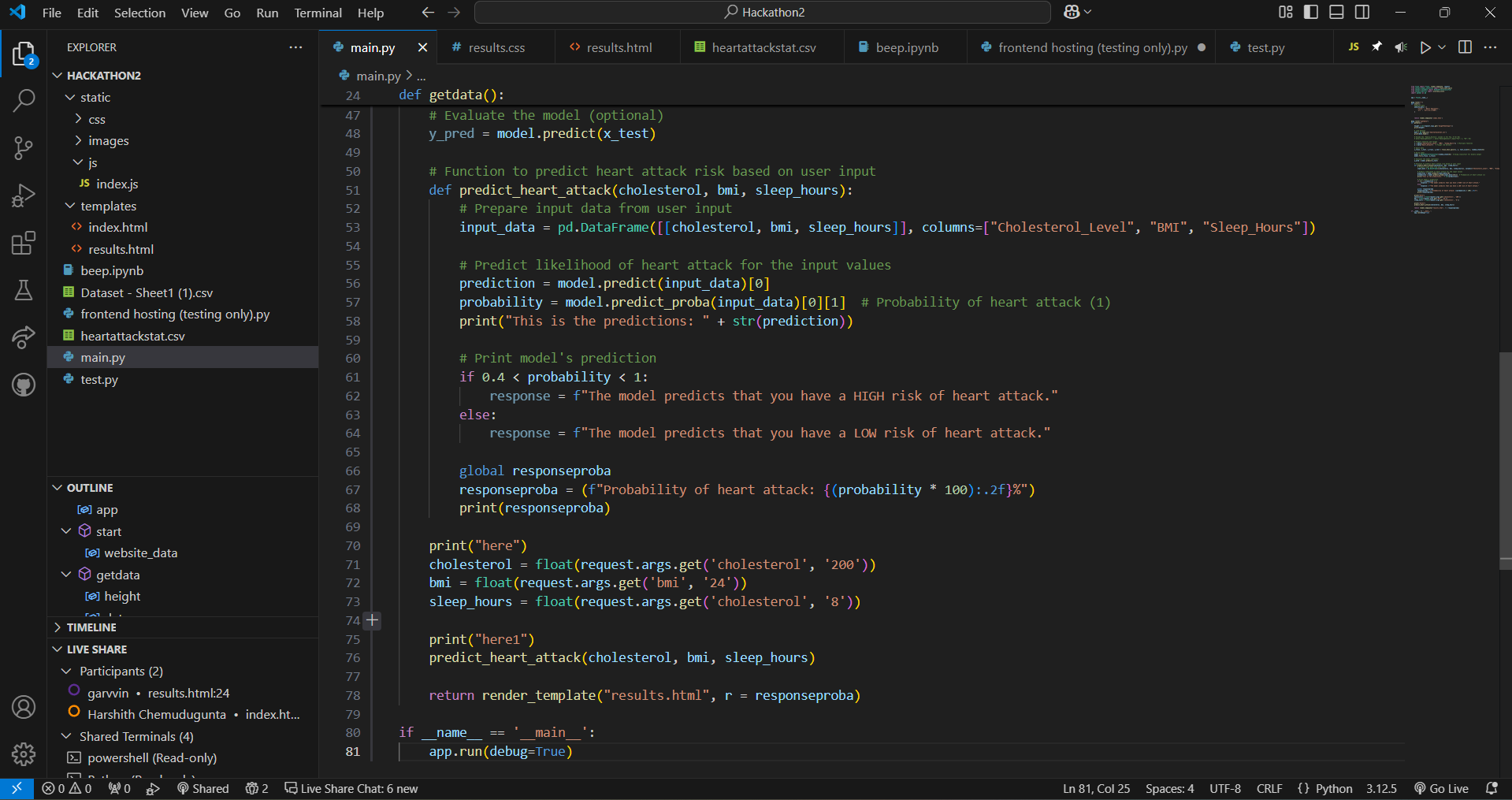1512x800 pixels.
Task: Open the Source Control view
Action: pyautogui.click(x=24, y=147)
